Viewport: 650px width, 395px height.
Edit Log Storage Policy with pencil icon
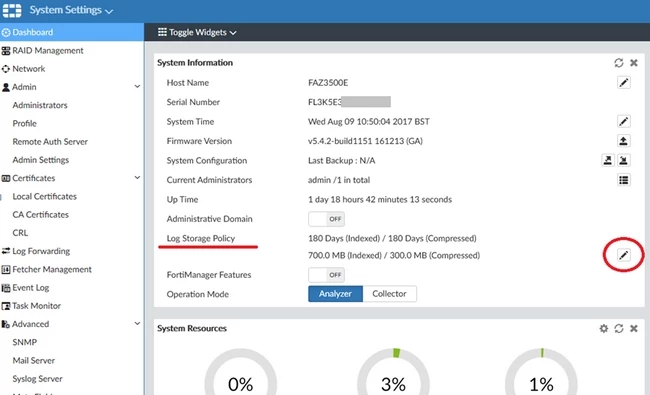tap(623, 255)
